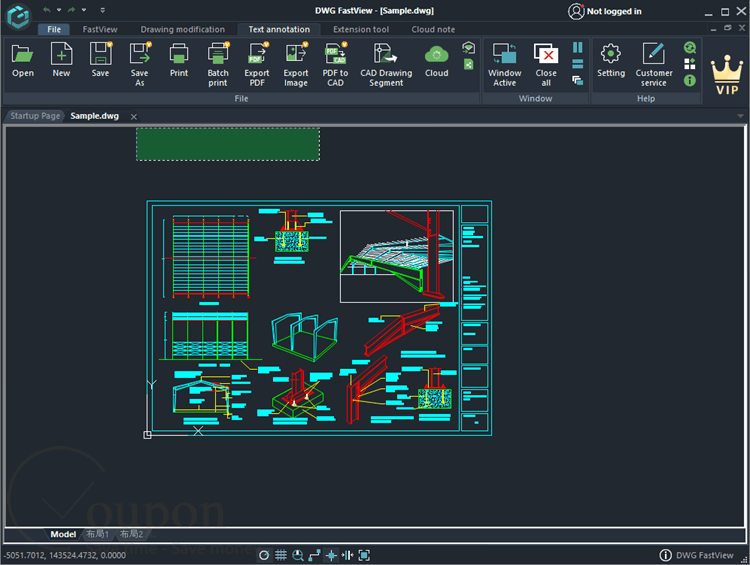Screen dimensions: 750x565
Task: Launch PDF to CAD converter
Action: (x=335, y=65)
